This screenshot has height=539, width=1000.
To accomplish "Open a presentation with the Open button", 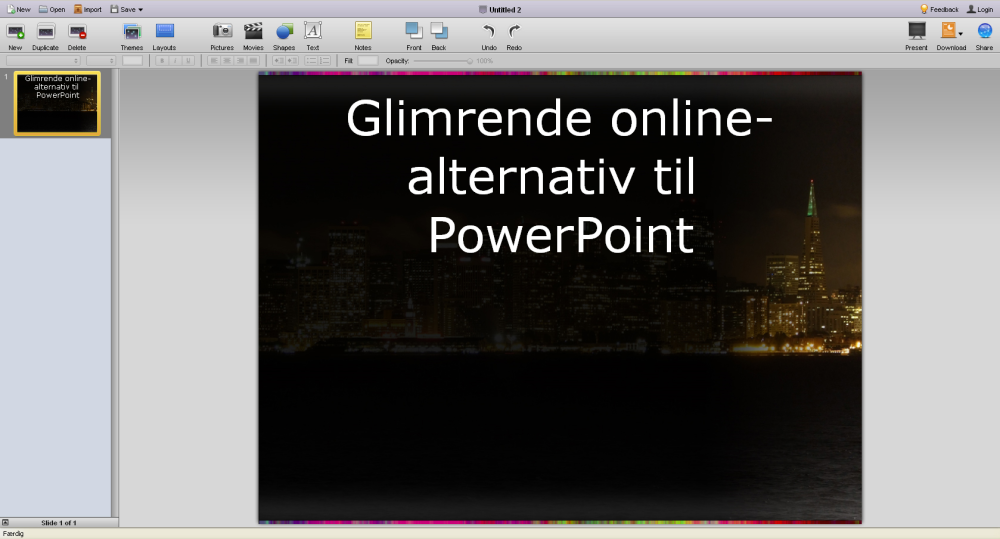I will click(x=52, y=9).
